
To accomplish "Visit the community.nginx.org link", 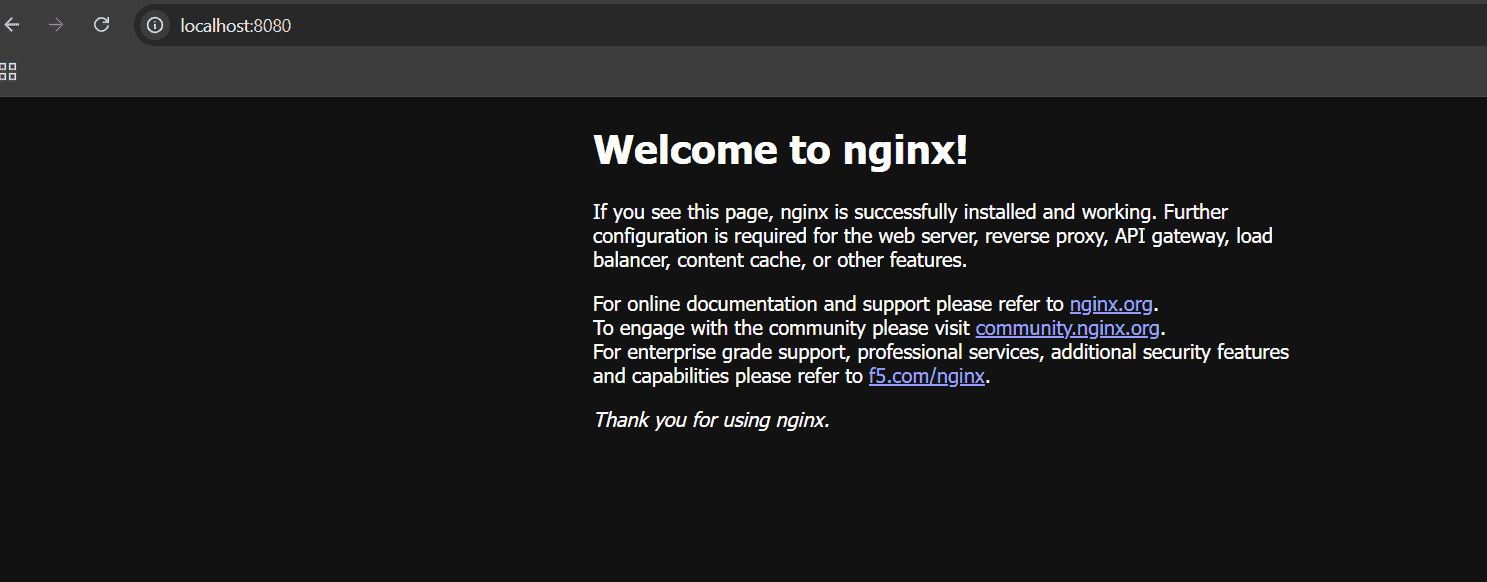I will pyautogui.click(x=1067, y=328).
